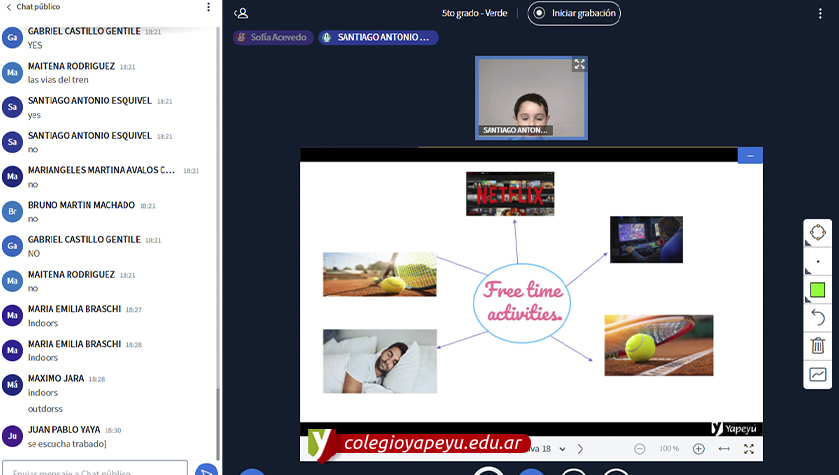
Task: Zoom out of the presentation slide
Action: point(640,449)
